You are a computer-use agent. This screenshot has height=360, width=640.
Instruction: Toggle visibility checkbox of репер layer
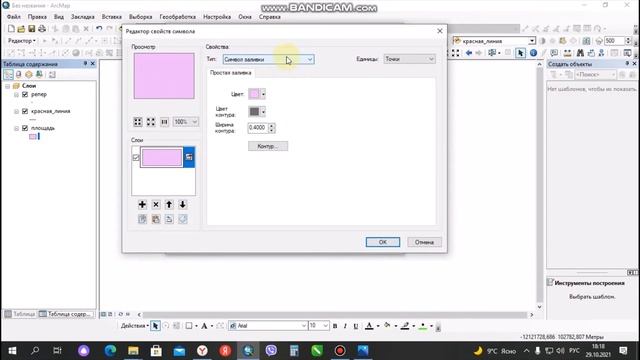tap(25, 94)
